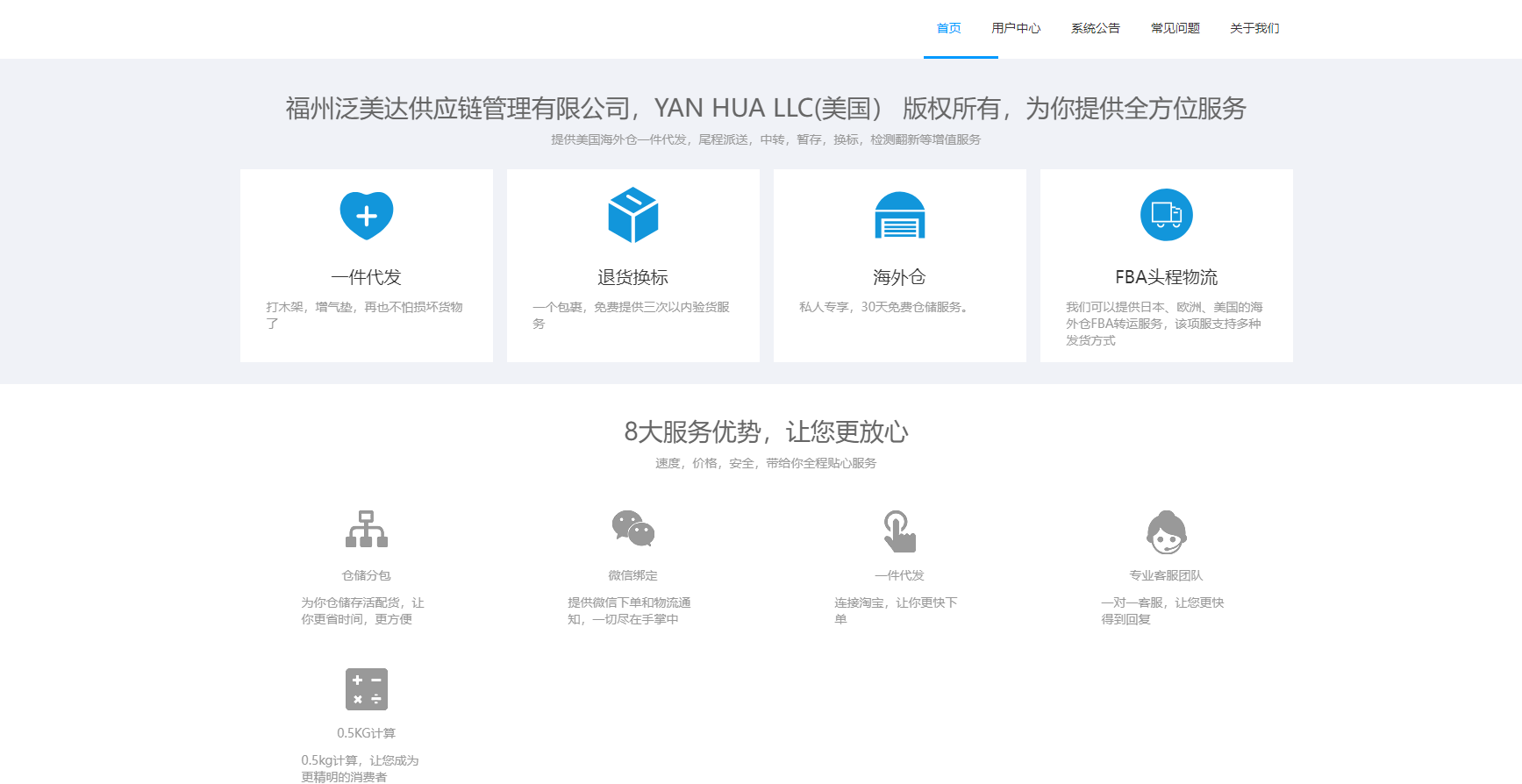Image resolution: width=1522 pixels, height=784 pixels.
Task: Click the 福州泛美达供应链 company headline
Action: pos(766,108)
